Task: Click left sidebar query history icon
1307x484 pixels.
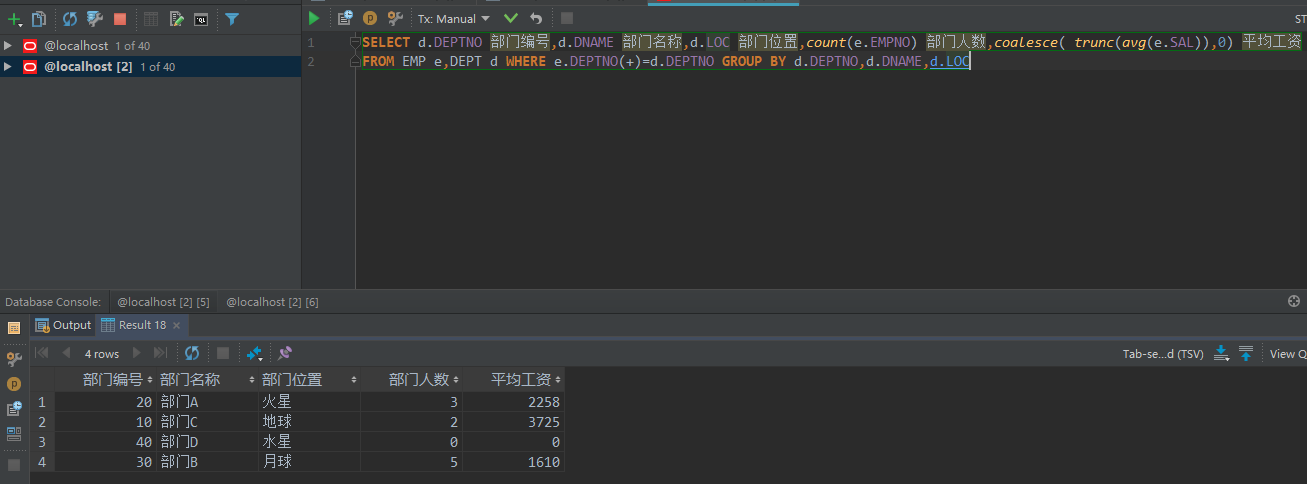Action: click(14, 409)
